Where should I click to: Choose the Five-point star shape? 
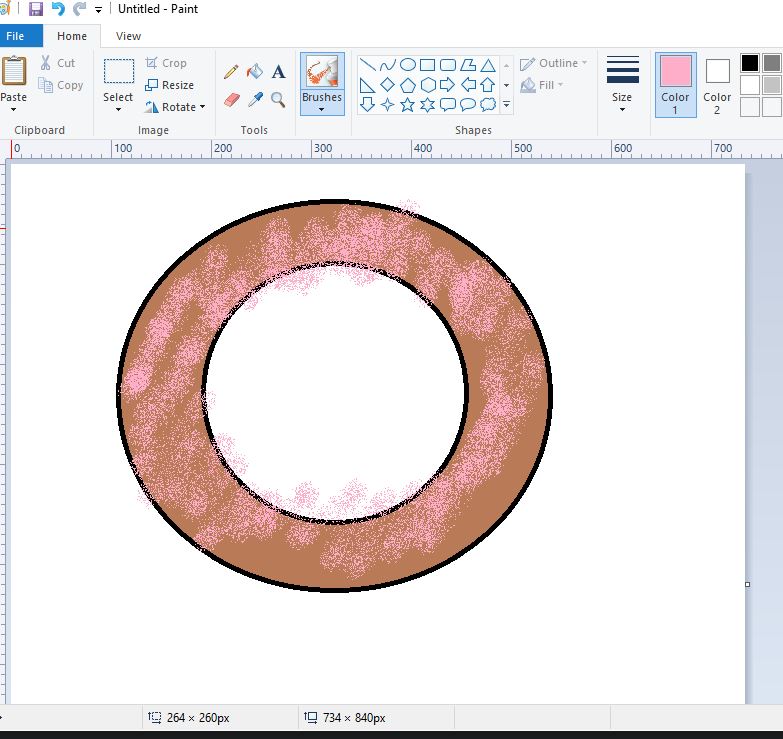(x=408, y=104)
